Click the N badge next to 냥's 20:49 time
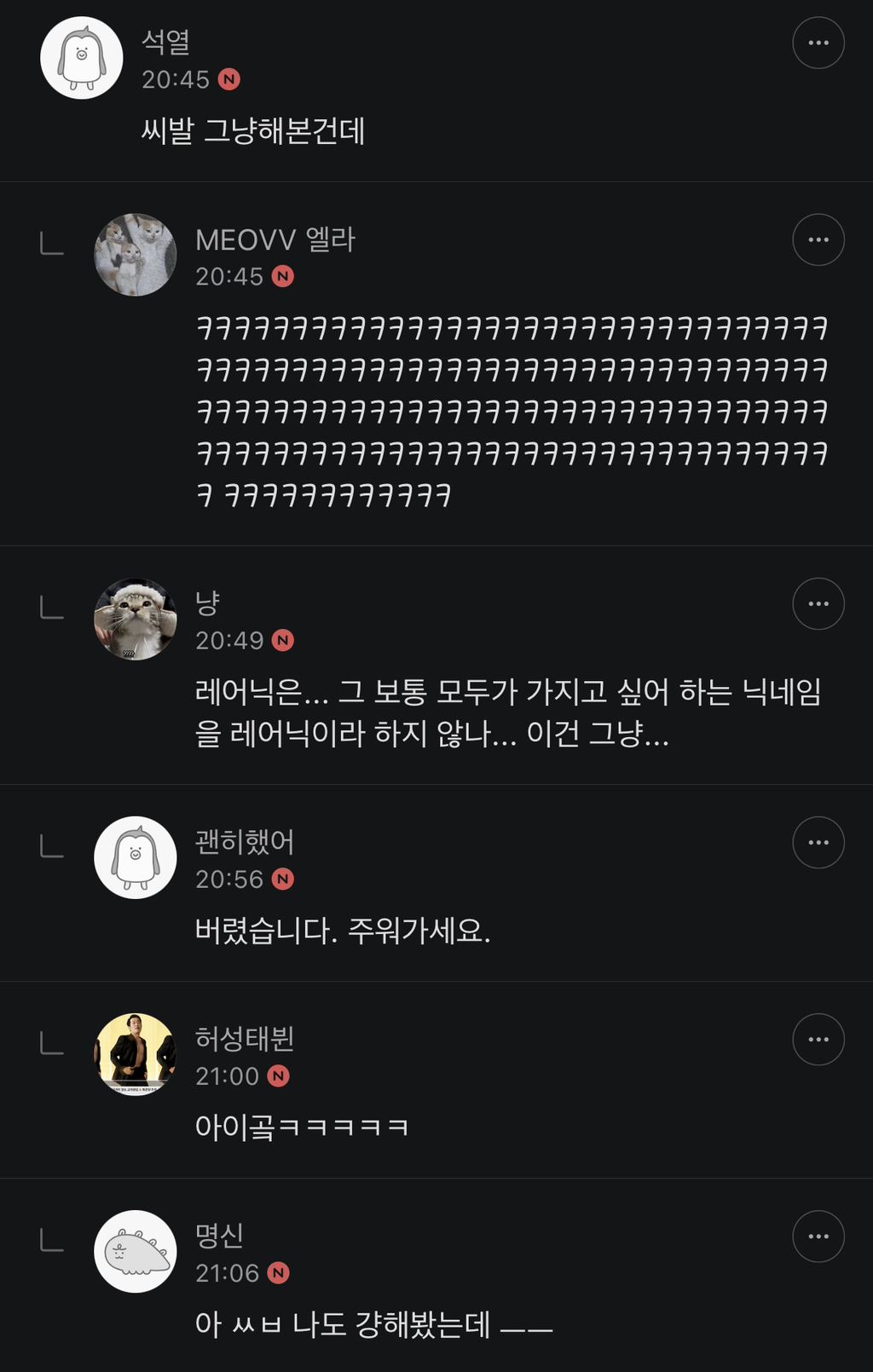This screenshot has height=1372, width=873. (282, 640)
